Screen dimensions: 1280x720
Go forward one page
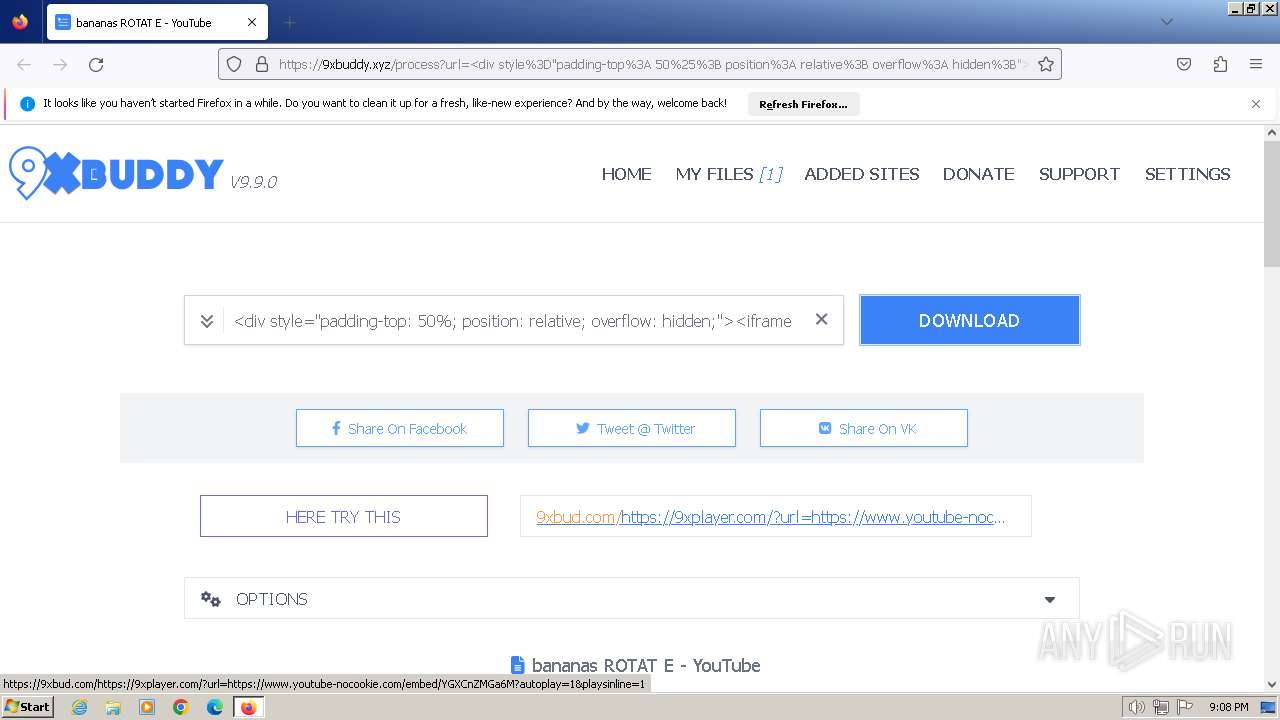[60, 64]
